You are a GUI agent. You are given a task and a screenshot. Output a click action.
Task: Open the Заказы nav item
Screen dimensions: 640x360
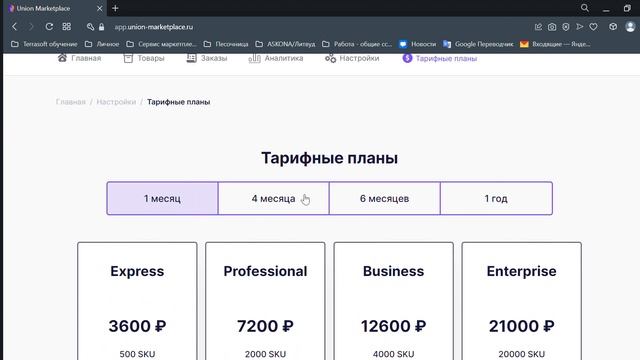(x=207, y=58)
